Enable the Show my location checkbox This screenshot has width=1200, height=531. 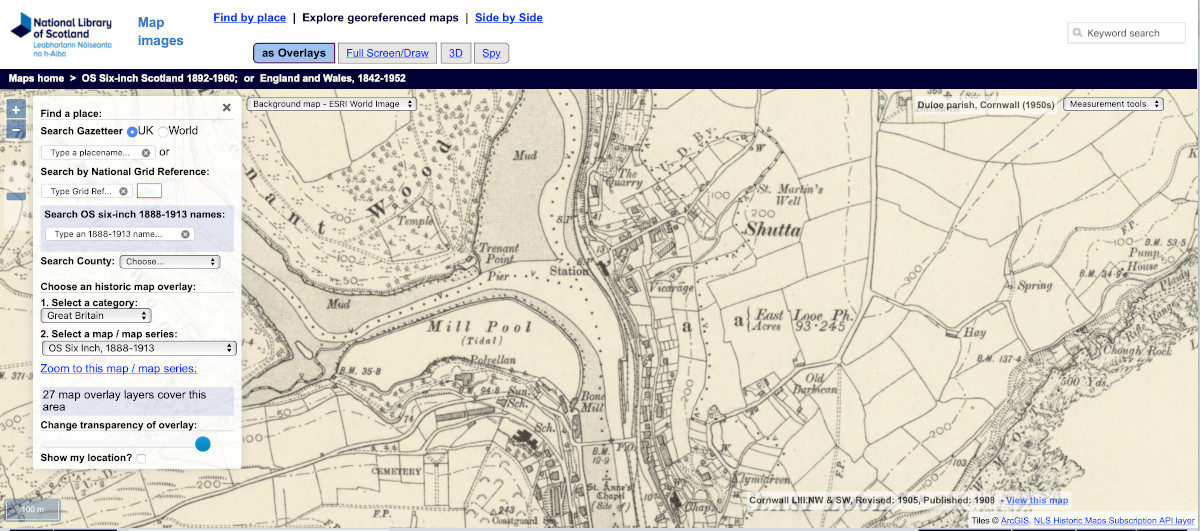141,458
